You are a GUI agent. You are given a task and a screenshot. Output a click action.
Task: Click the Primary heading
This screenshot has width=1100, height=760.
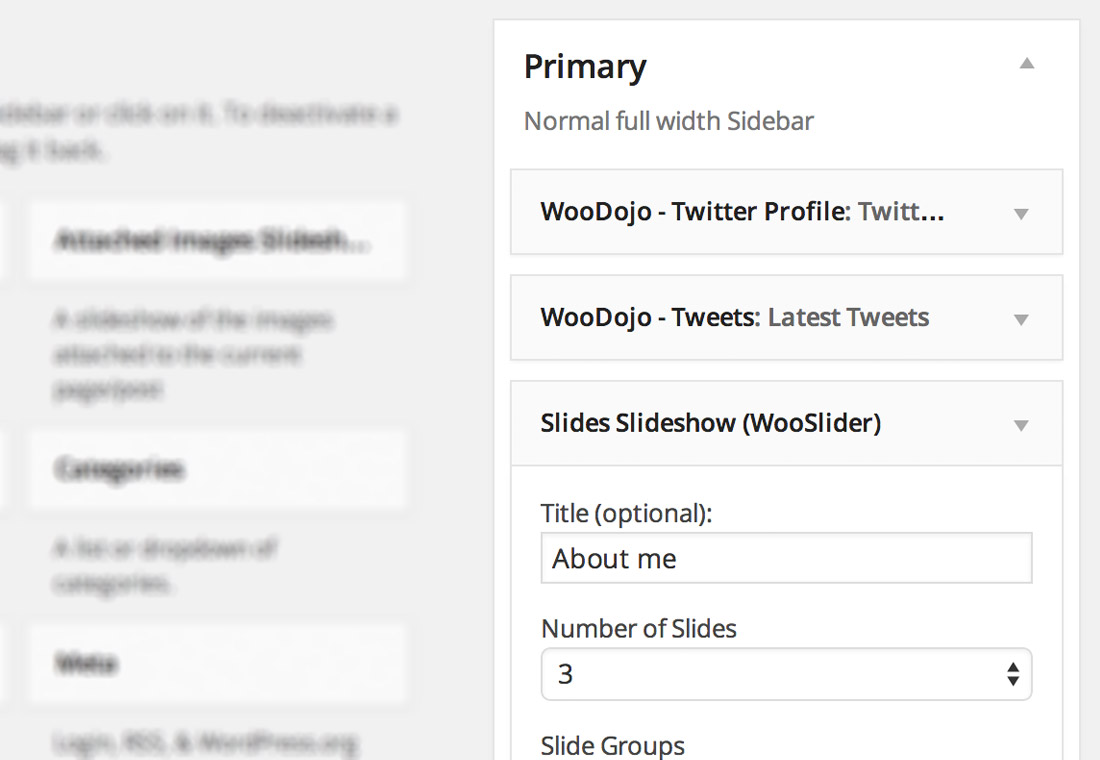point(585,66)
